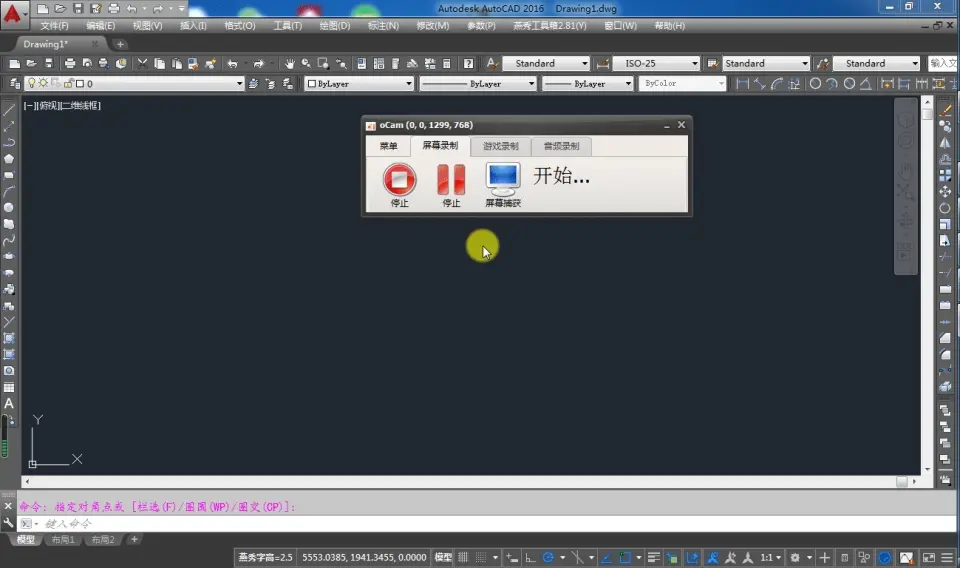Toggle snap mode in status bar
The image size is (960, 568).
pos(481,558)
